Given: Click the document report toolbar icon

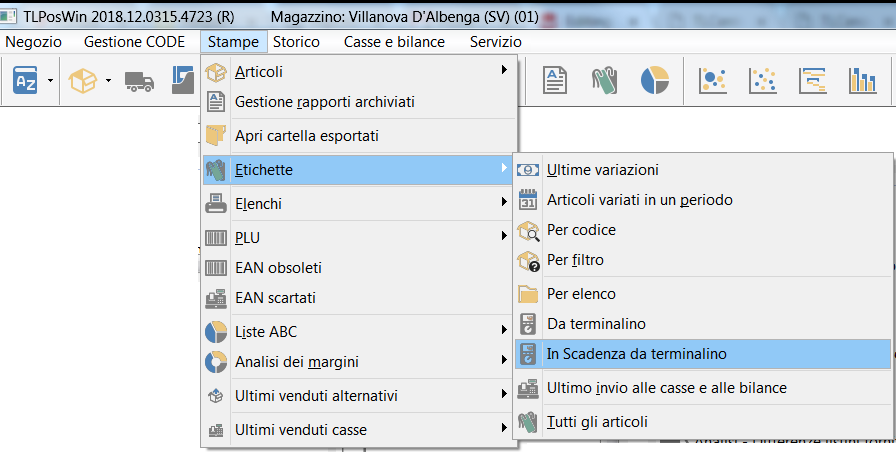Looking at the screenshot, I should point(555,80).
